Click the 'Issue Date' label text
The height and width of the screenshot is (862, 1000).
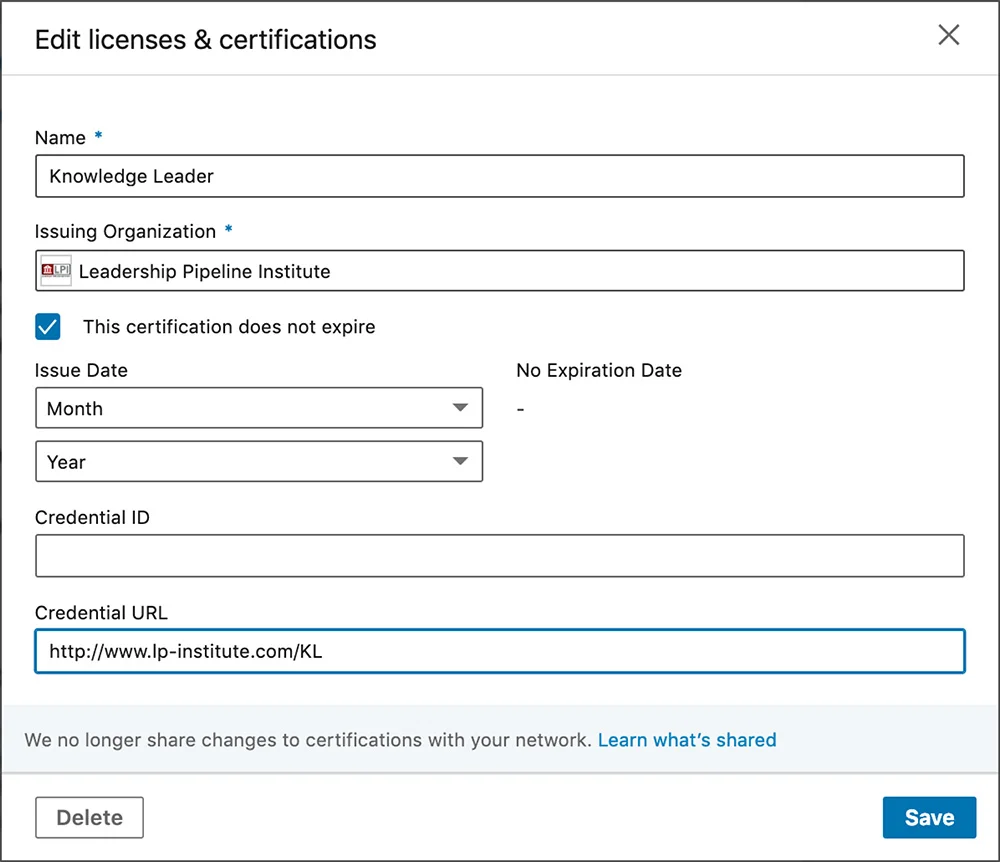(x=81, y=370)
